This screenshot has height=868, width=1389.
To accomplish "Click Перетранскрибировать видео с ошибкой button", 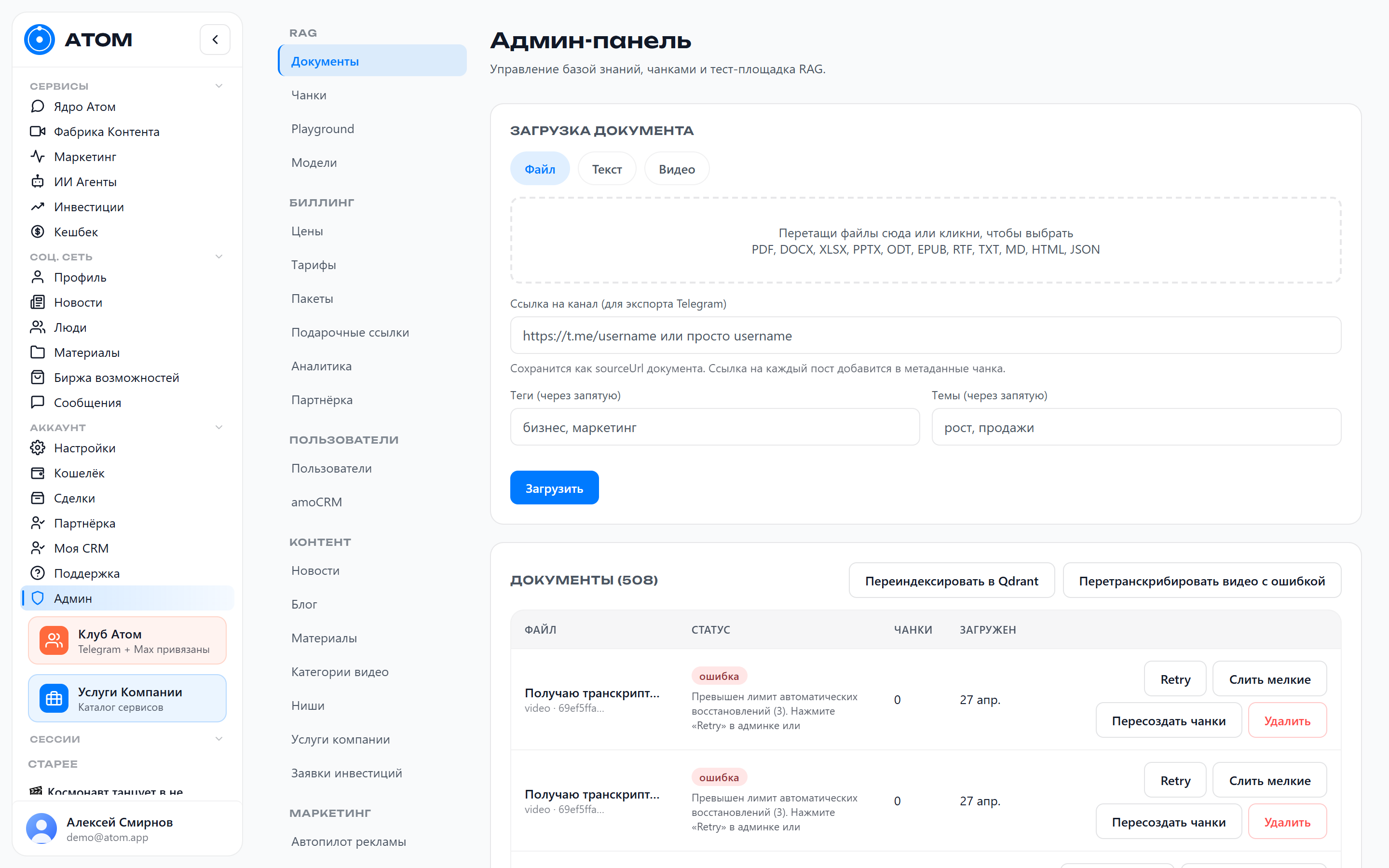I will pyautogui.click(x=1201, y=581).
